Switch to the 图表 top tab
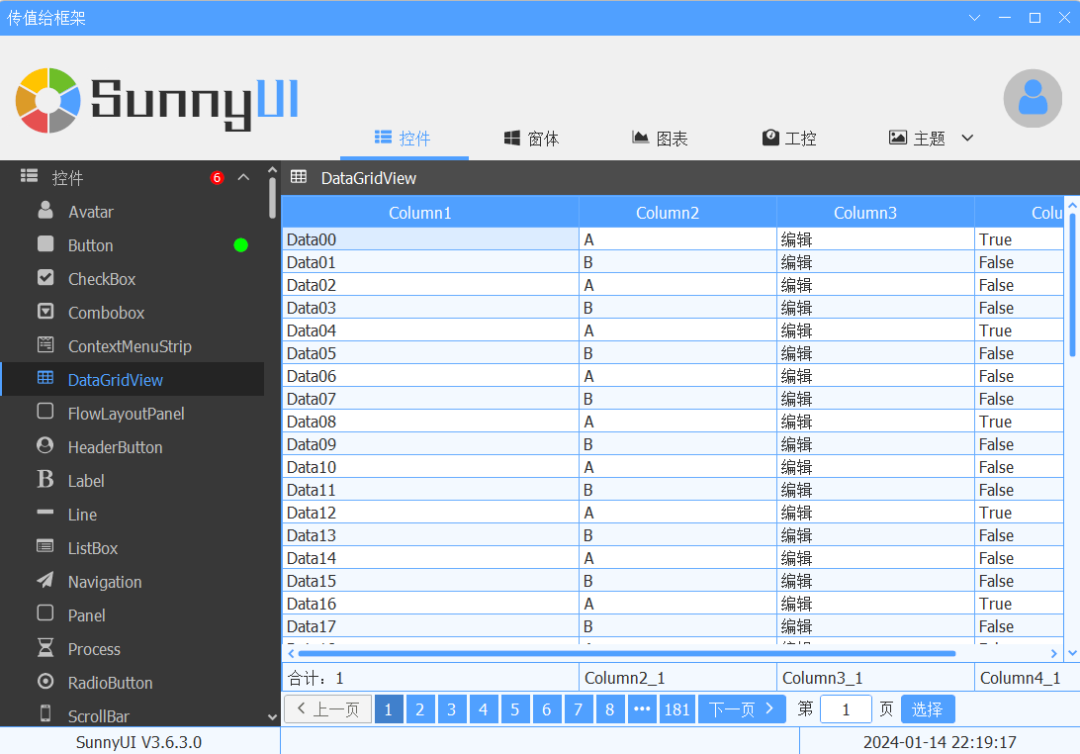Screen dimensions: 1080x754 coord(661,138)
